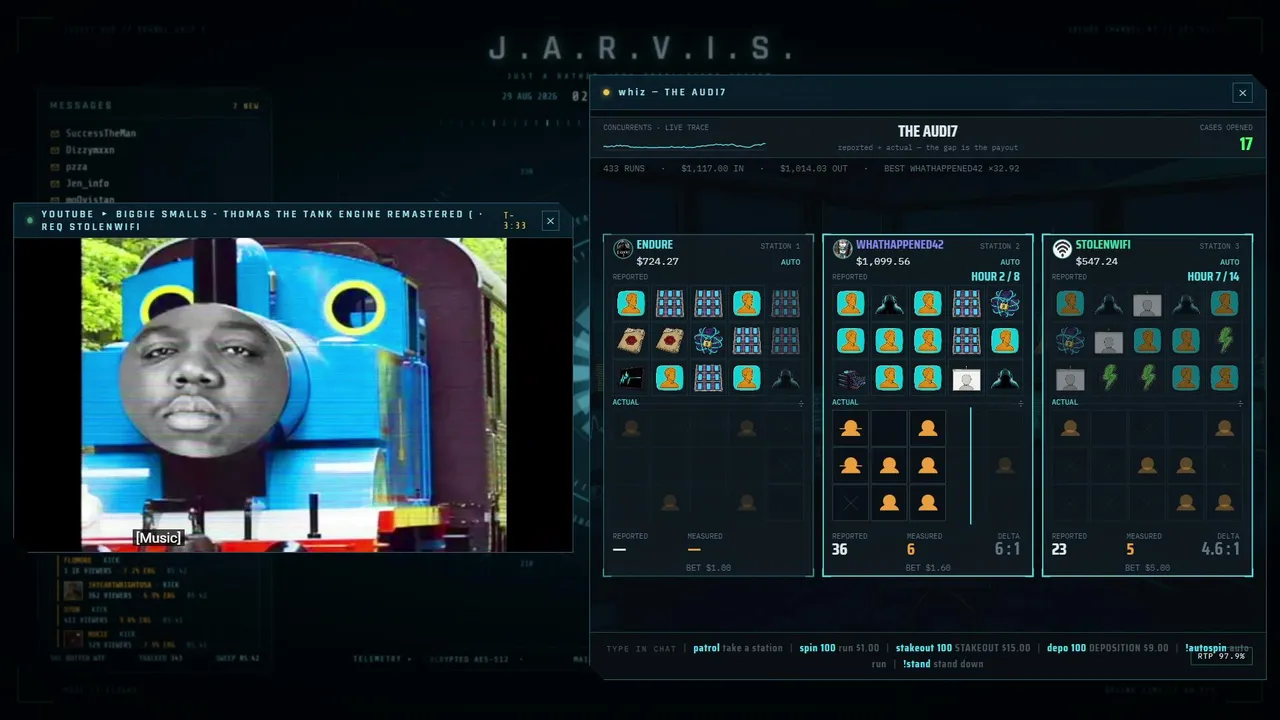
Task: Click the 433 RUNS stat
Action: pyautogui.click(x=624, y=169)
